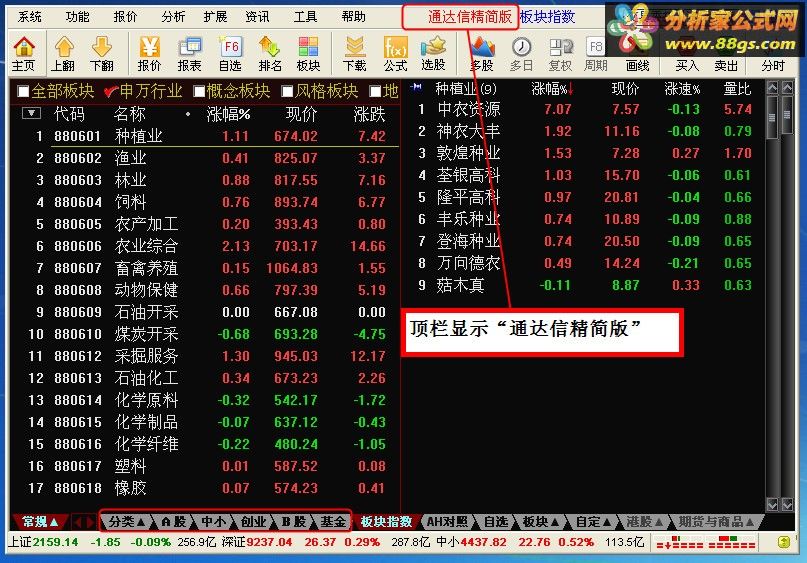
Task: Check the 地 region sector checkbox
Action: (376, 92)
